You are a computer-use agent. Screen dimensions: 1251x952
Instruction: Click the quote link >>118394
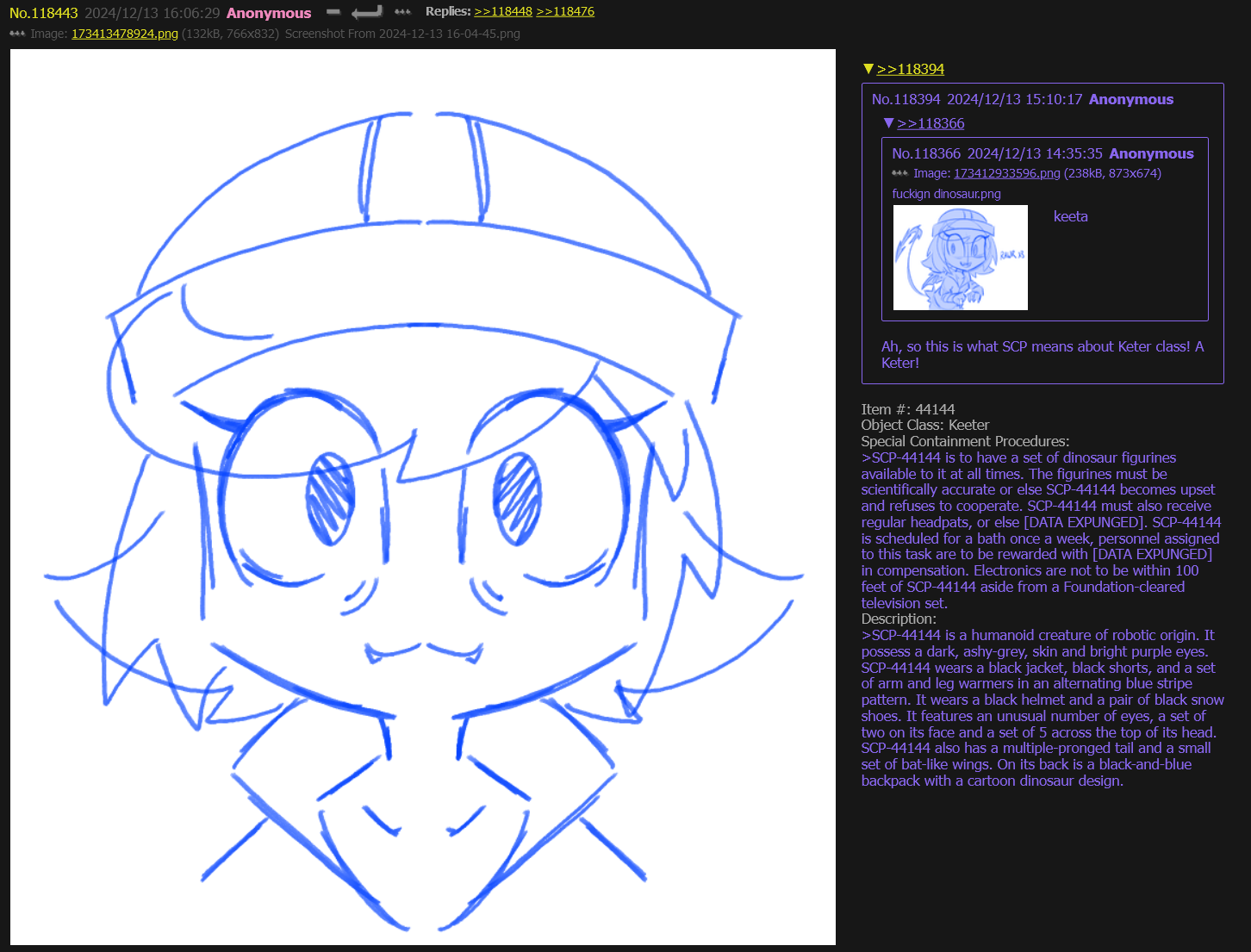(x=911, y=69)
